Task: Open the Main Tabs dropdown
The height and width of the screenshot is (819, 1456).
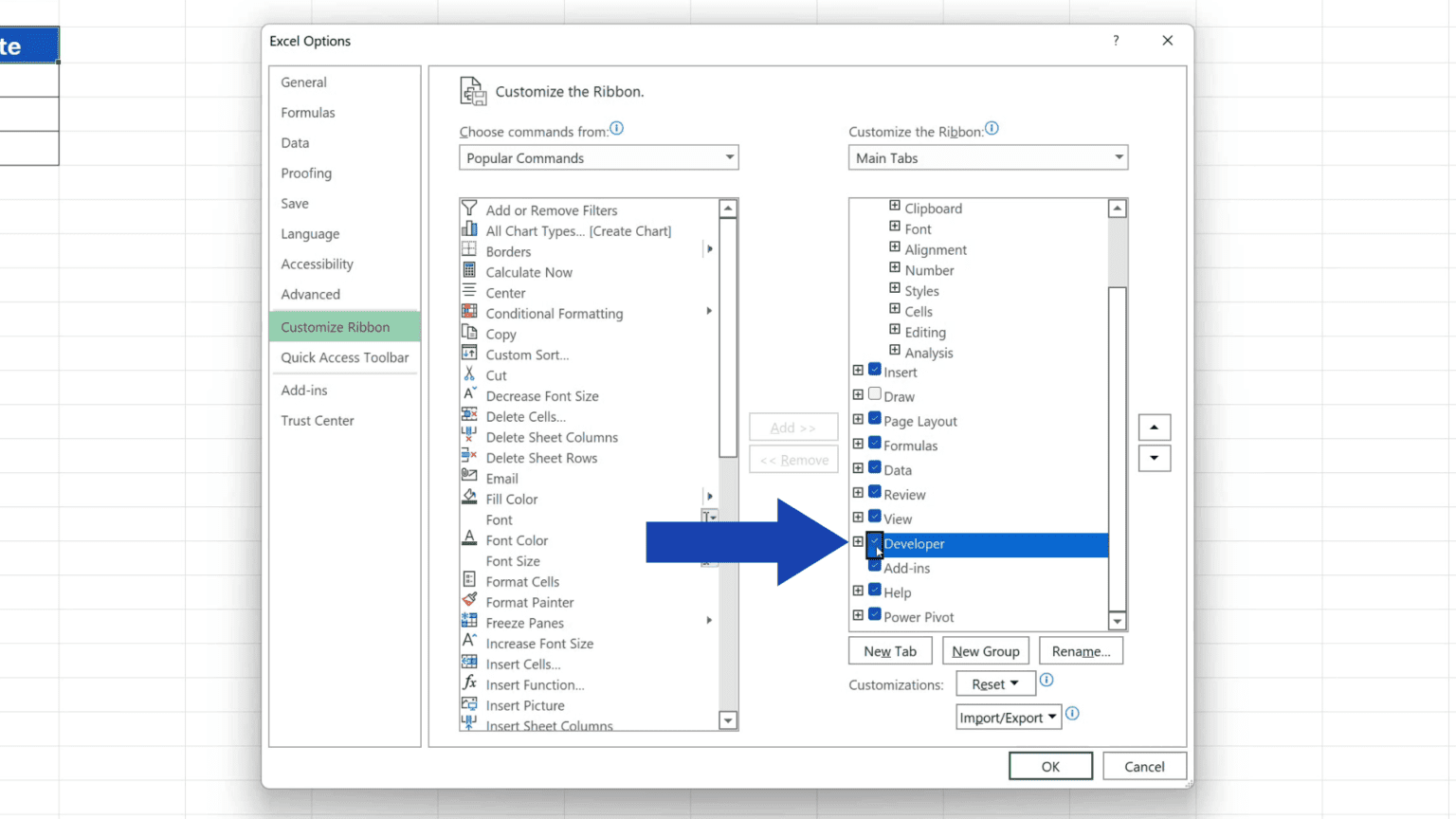Action: (x=988, y=157)
